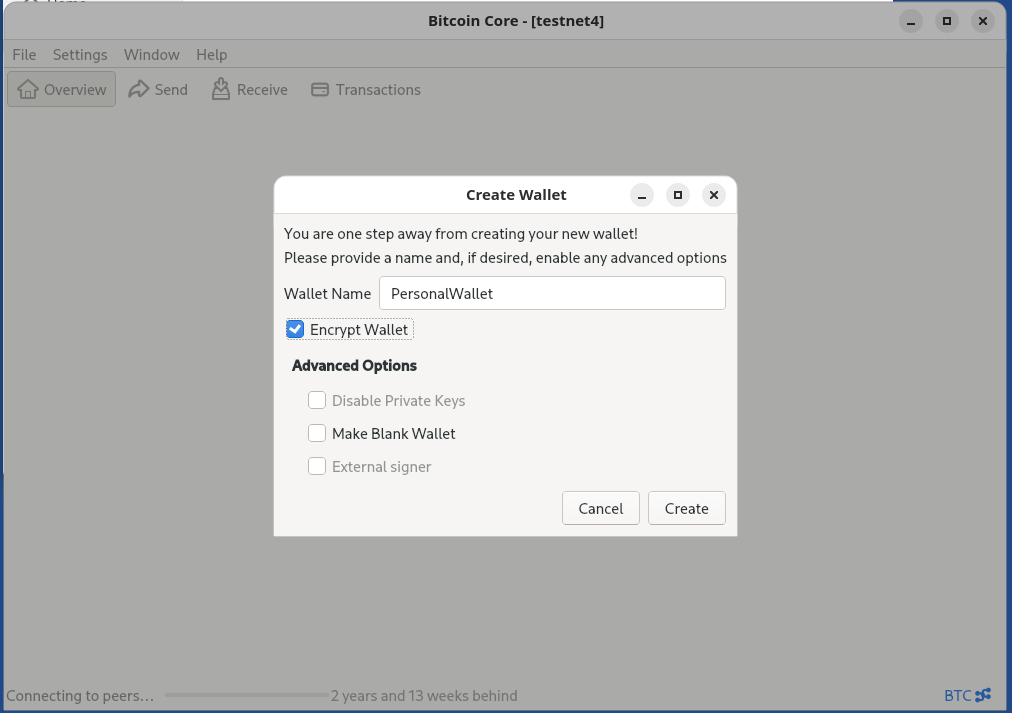Close the Bitcoin Core main window
The width and height of the screenshot is (1012, 713).
click(983, 21)
